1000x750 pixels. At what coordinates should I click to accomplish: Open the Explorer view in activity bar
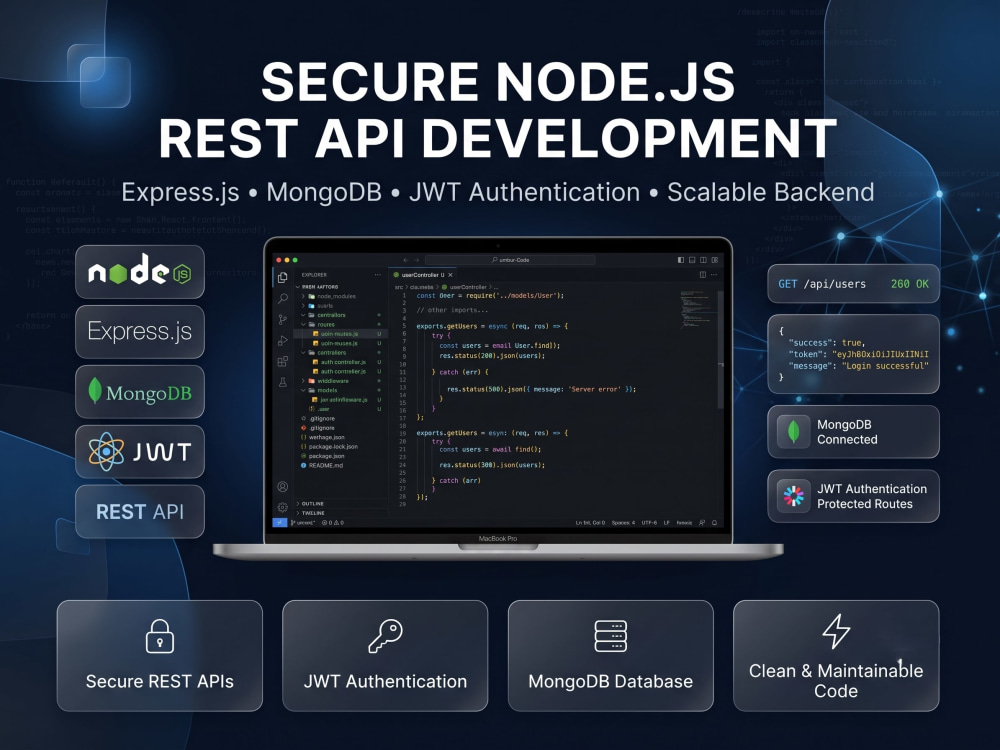(x=283, y=277)
